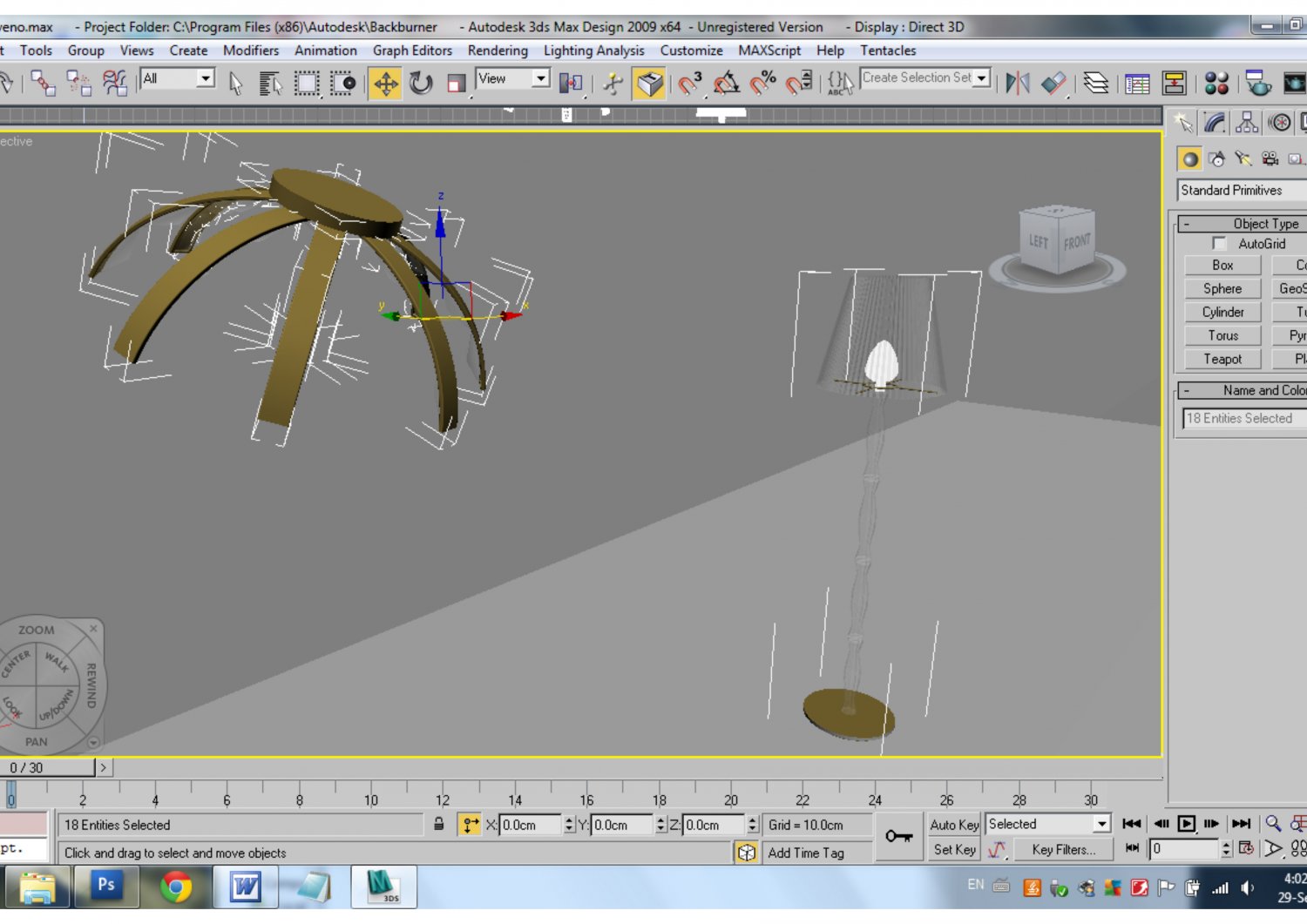Enable the Auto Key animation toggle

(x=953, y=824)
